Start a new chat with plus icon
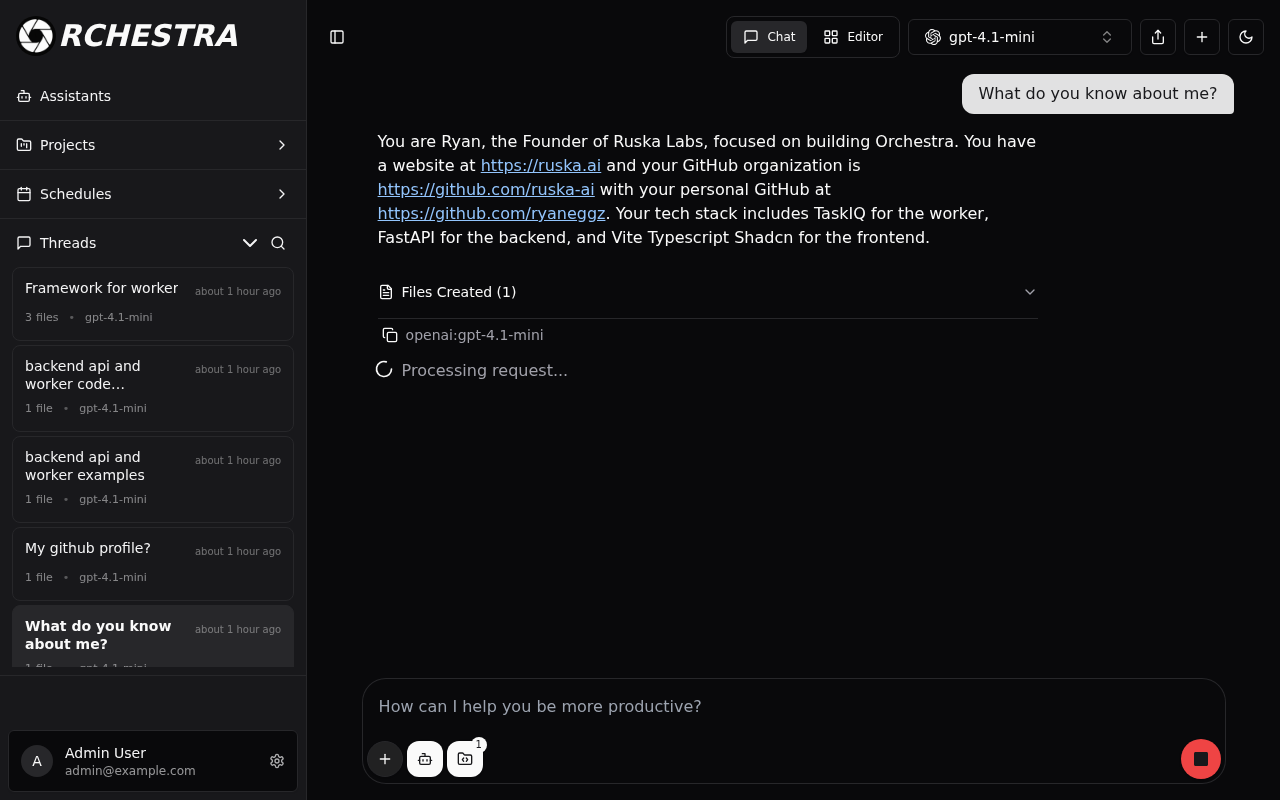The image size is (1280, 800). pos(1202,37)
